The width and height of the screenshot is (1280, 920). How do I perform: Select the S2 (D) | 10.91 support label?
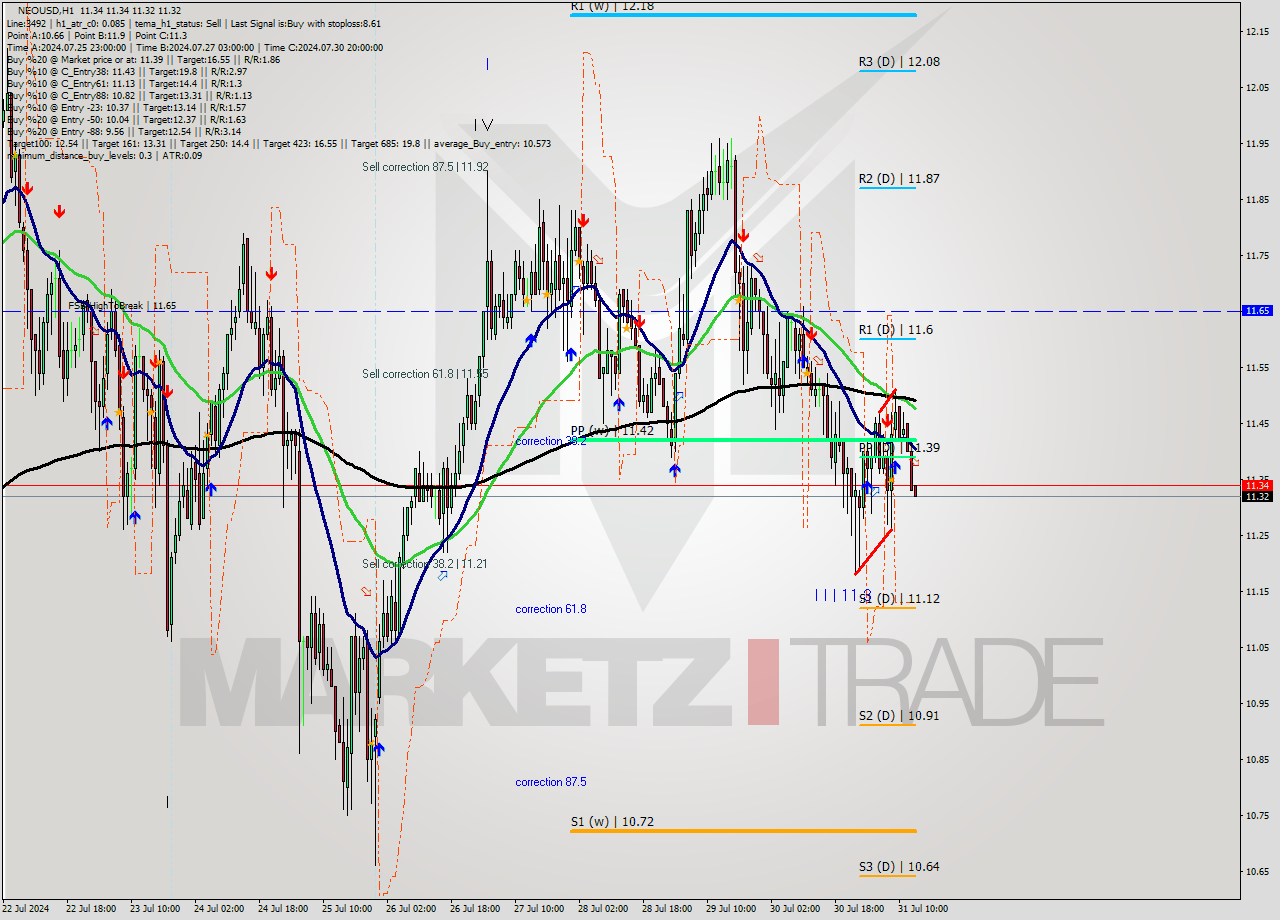pos(899,715)
